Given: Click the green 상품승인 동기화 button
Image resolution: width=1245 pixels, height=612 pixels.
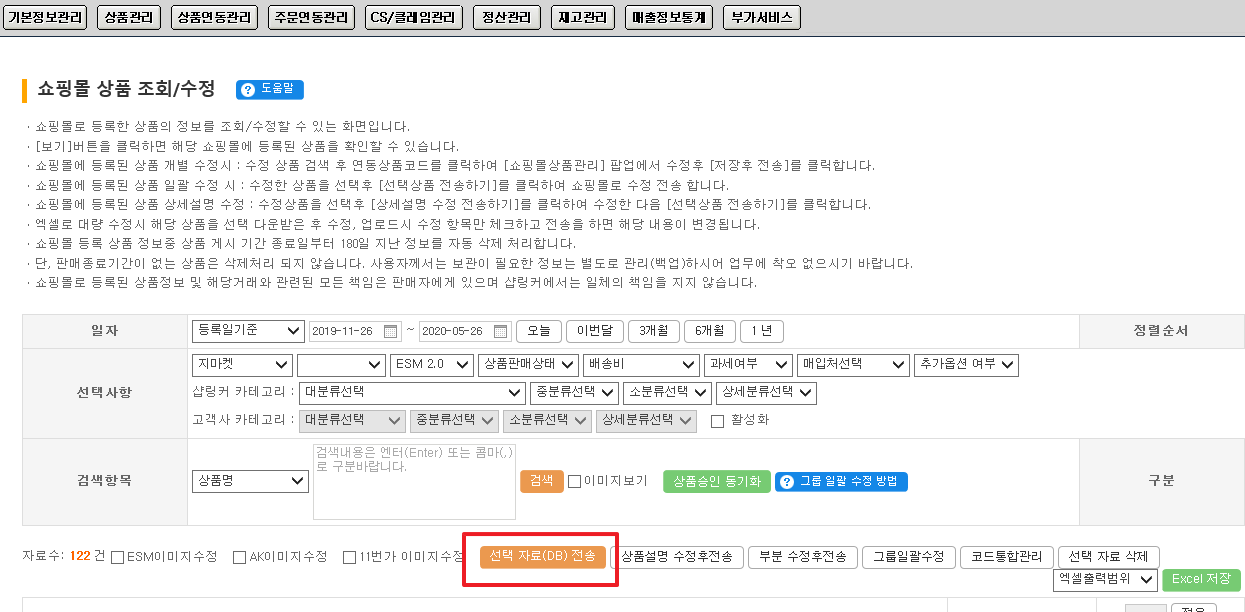Looking at the screenshot, I should point(716,481).
